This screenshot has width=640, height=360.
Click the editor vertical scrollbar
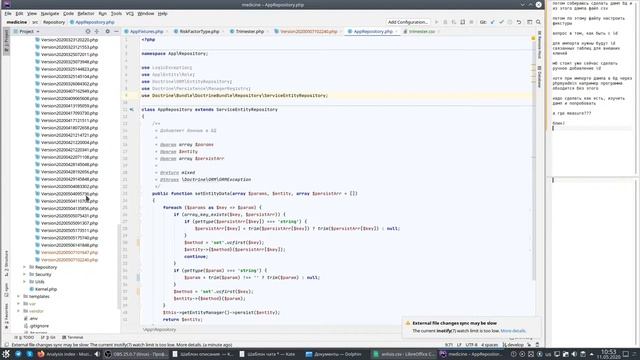pyautogui.click(x=533, y=159)
